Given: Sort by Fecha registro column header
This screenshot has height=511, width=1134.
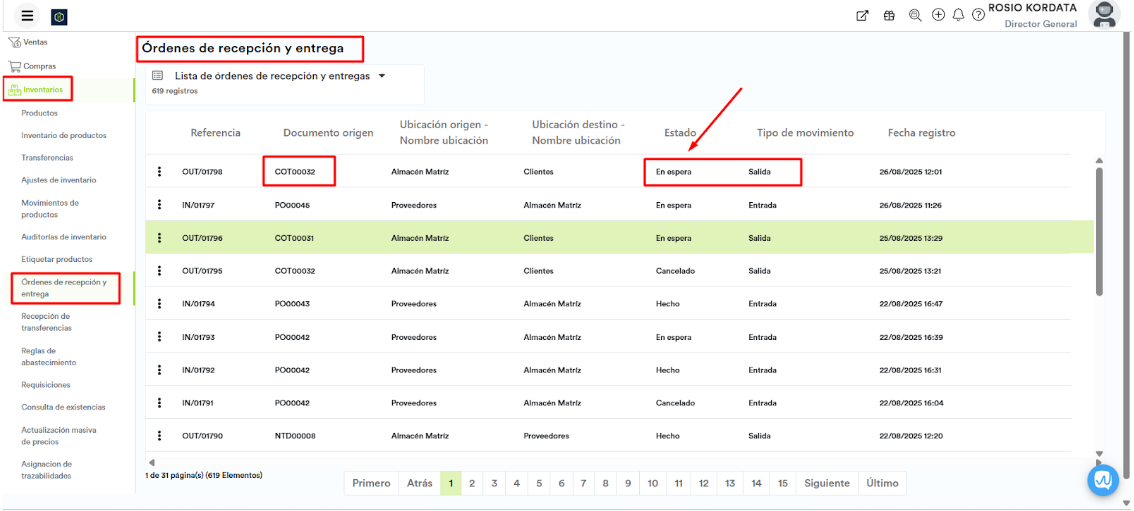Looking at the screenshot, I should (x=921, y=133).
